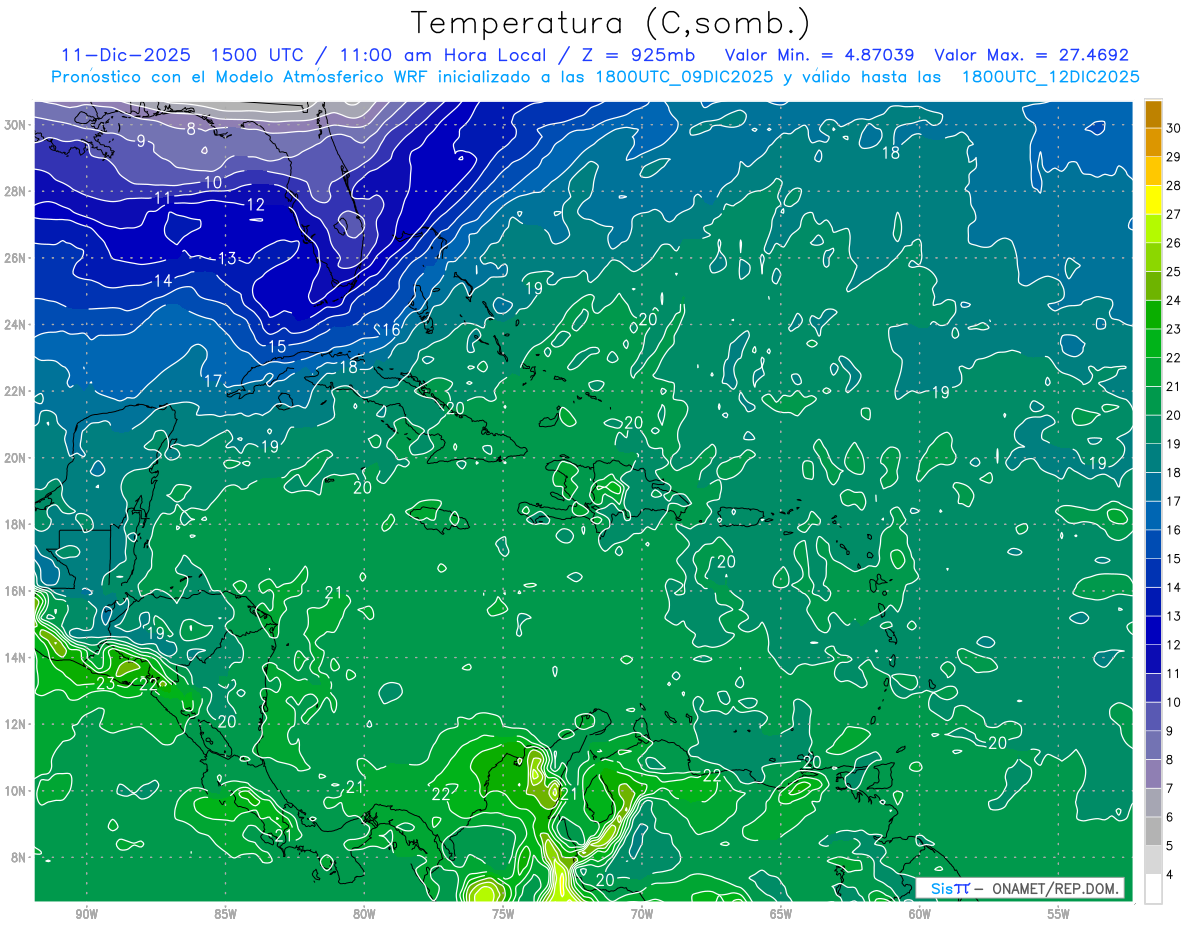Click the "14N" latitude axis label

pyautogui.click(x=17, y=658)
